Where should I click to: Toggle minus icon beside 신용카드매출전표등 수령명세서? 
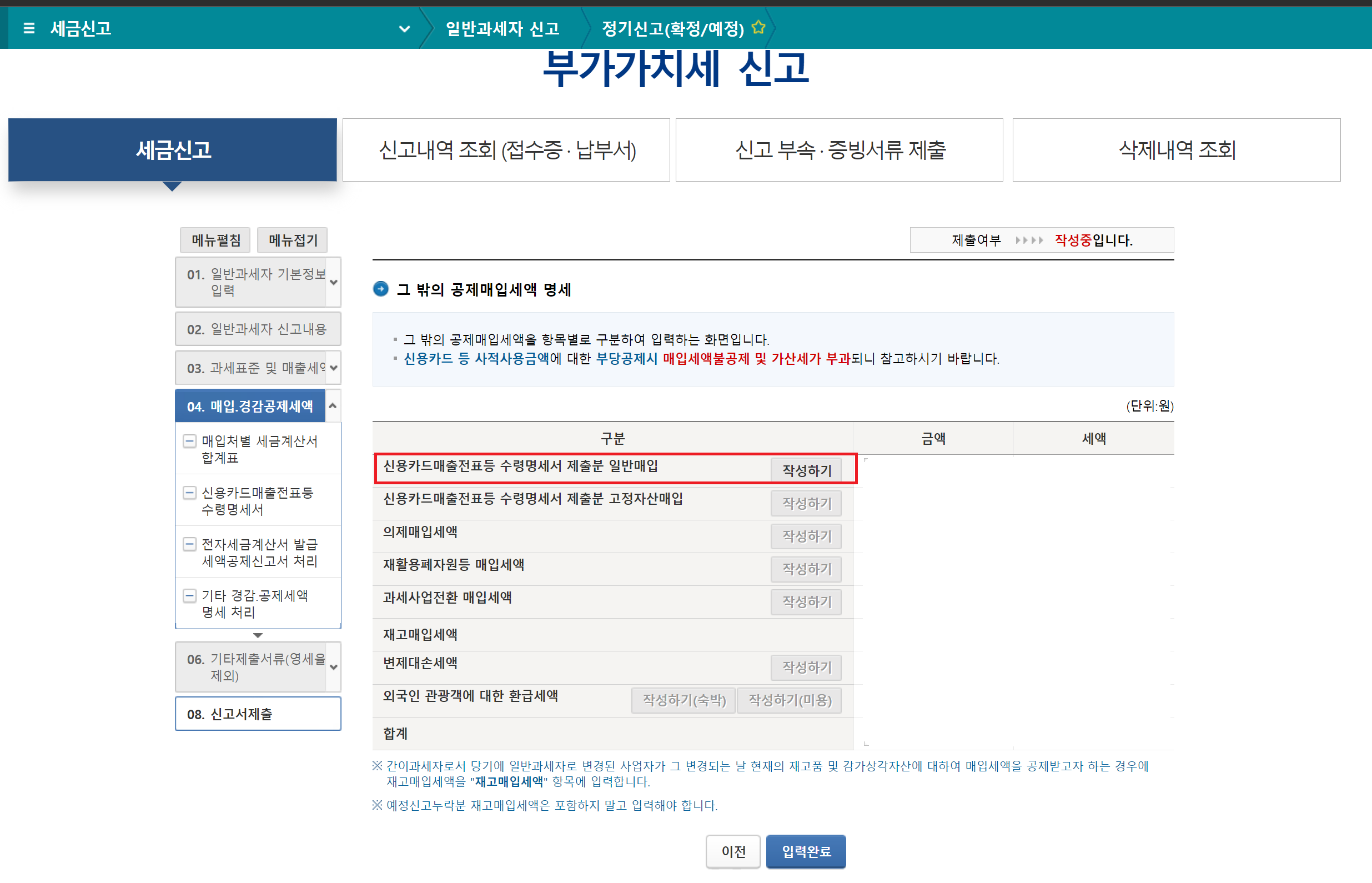point(189,493)
